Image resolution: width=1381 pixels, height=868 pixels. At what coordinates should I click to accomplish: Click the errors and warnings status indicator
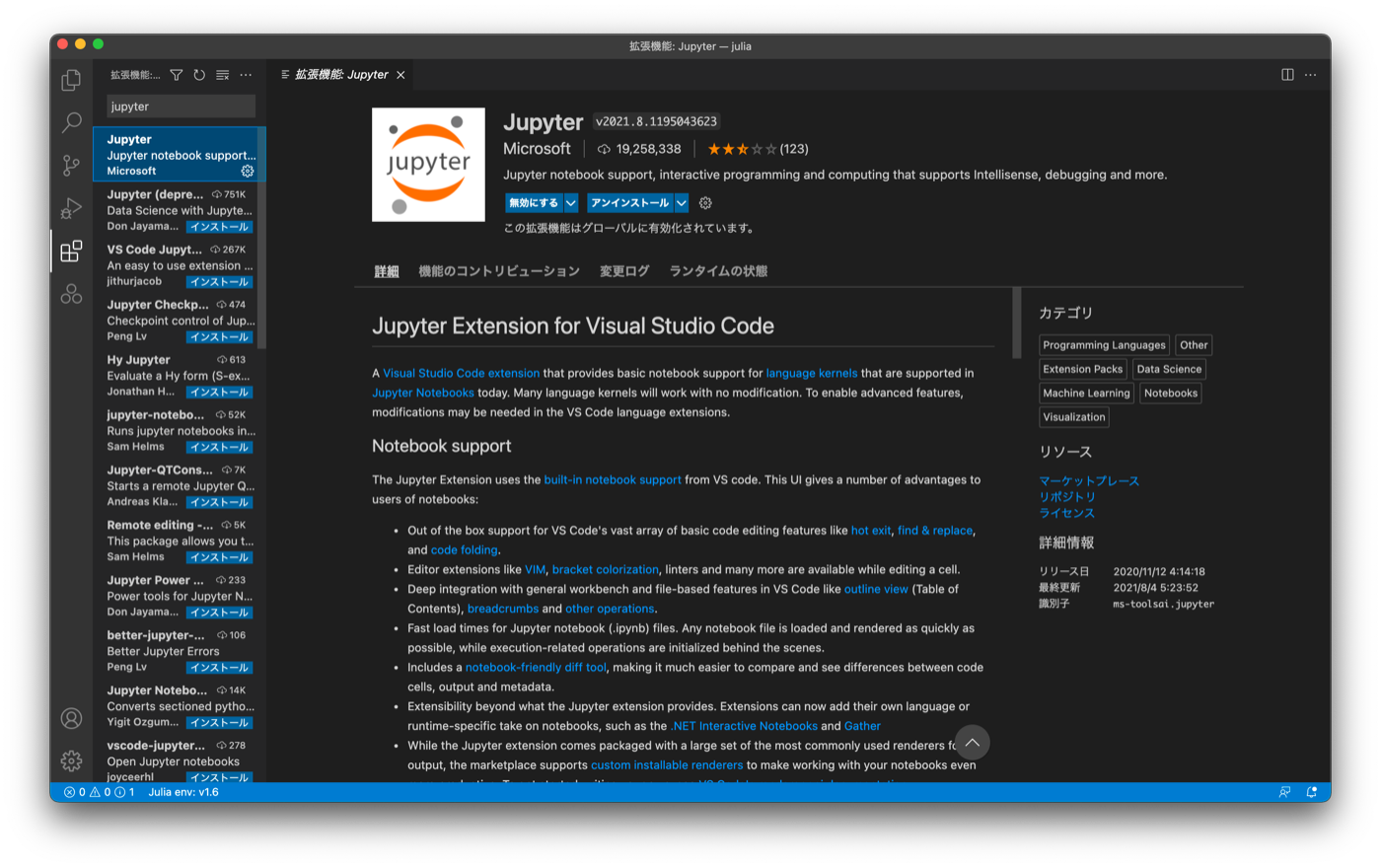pyautogui.click(x=100, y=792)
